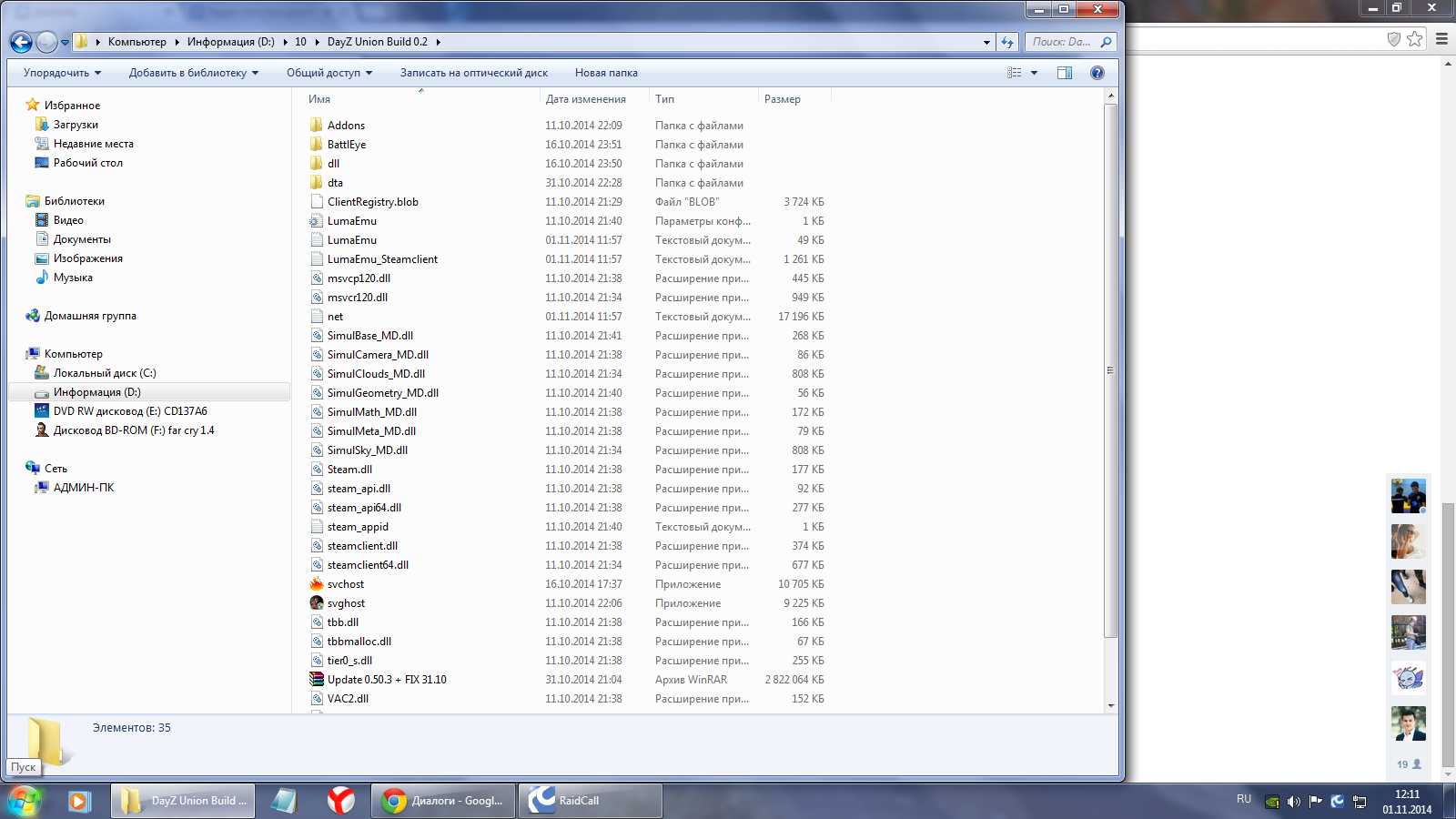
Task: Sort by the Размер column header
Action: pyautogui.click(x=783, y=99)
